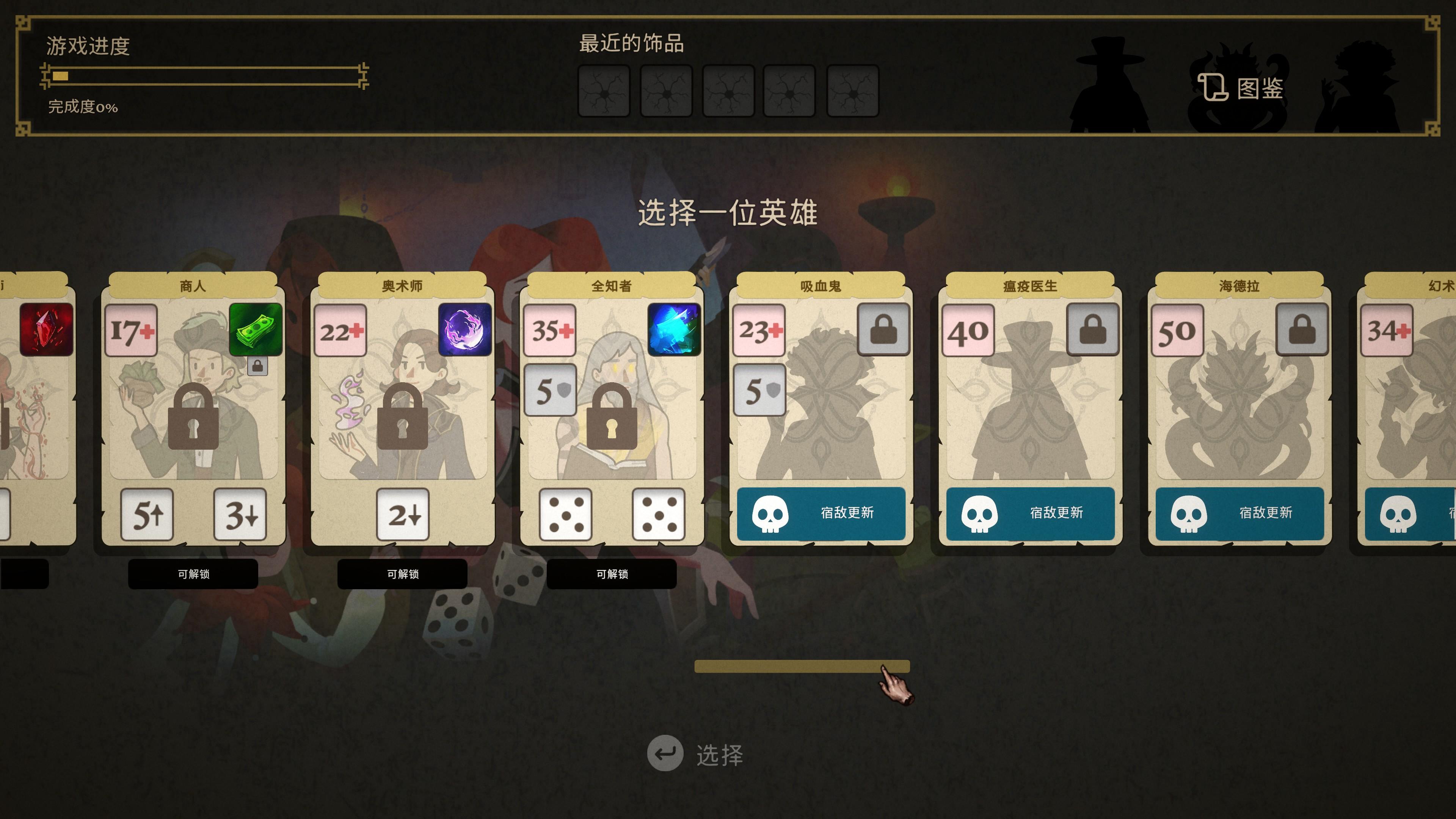1456x819 pixels.
Task: Open the 图鉴 codex
Action: click(x=1241, y=88)
